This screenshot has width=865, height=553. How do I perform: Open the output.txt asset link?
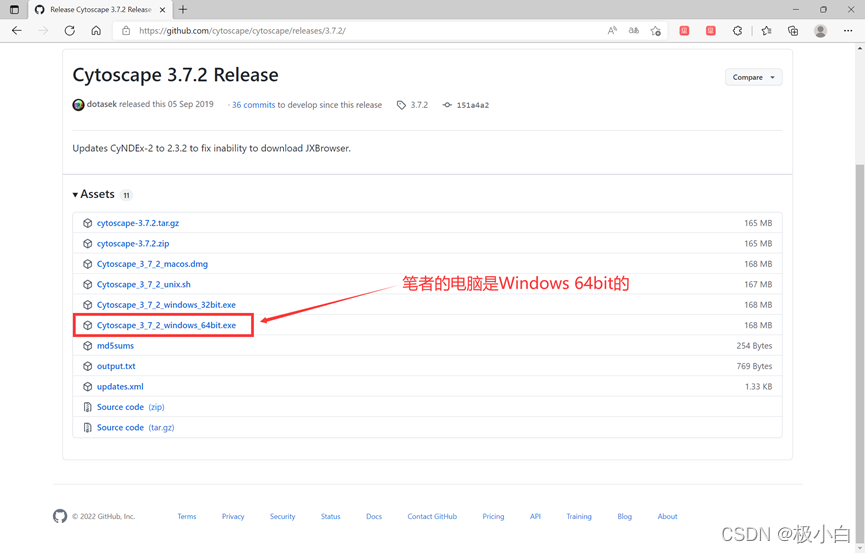(x=116, y=366)
